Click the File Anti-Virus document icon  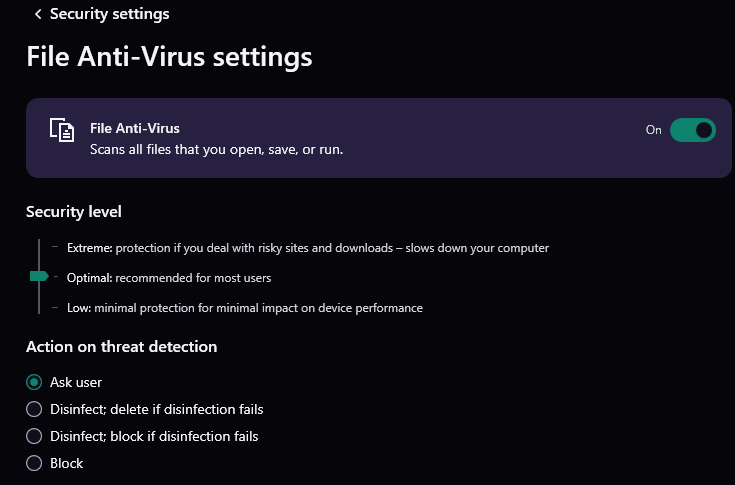tap(62, 130)
